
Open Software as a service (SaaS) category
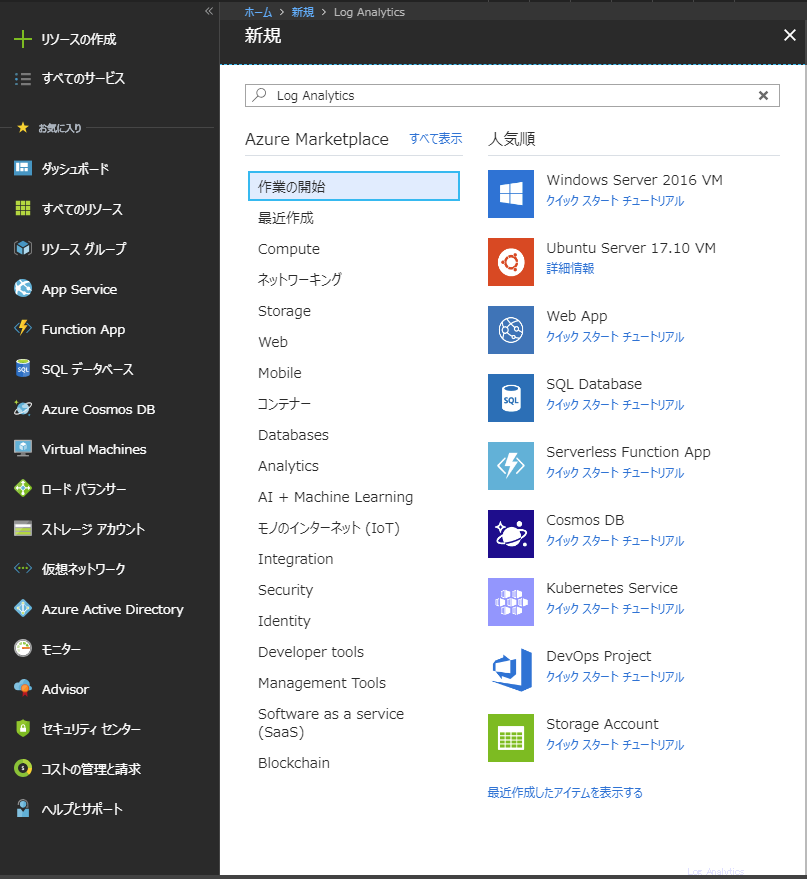[x=331, y=723]
